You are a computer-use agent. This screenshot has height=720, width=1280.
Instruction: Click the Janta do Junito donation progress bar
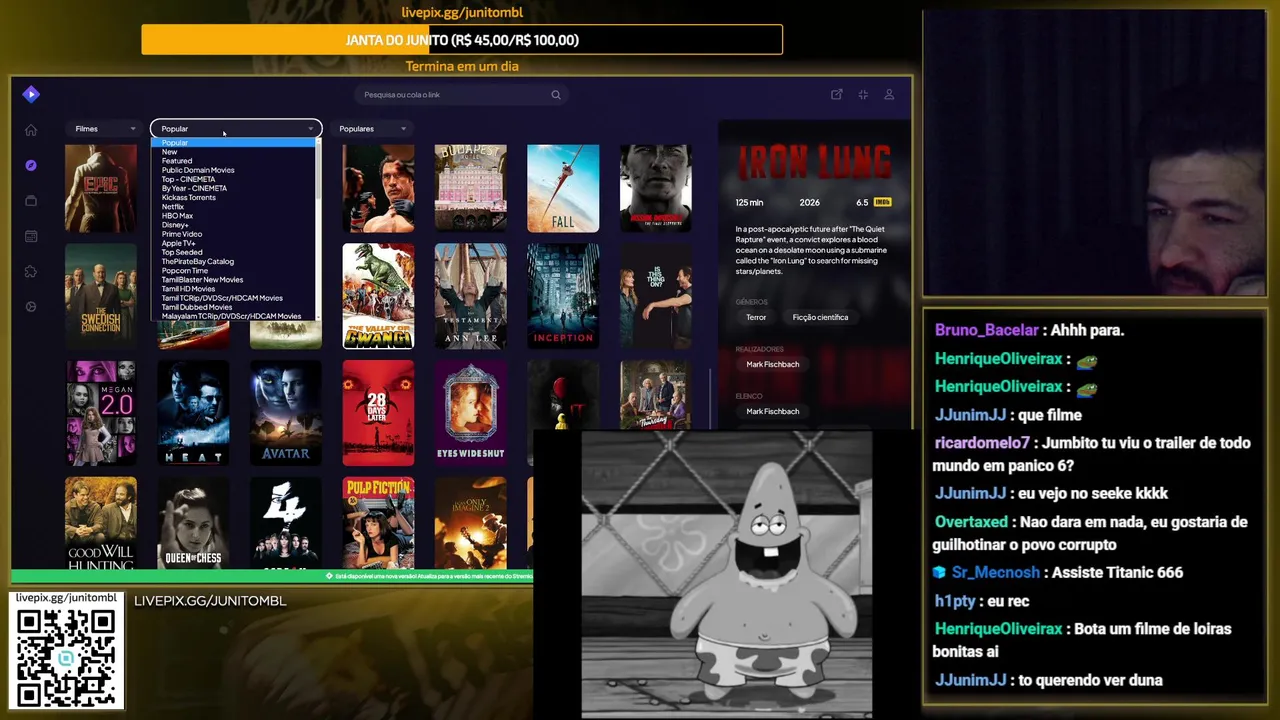[x=462, y=40]
